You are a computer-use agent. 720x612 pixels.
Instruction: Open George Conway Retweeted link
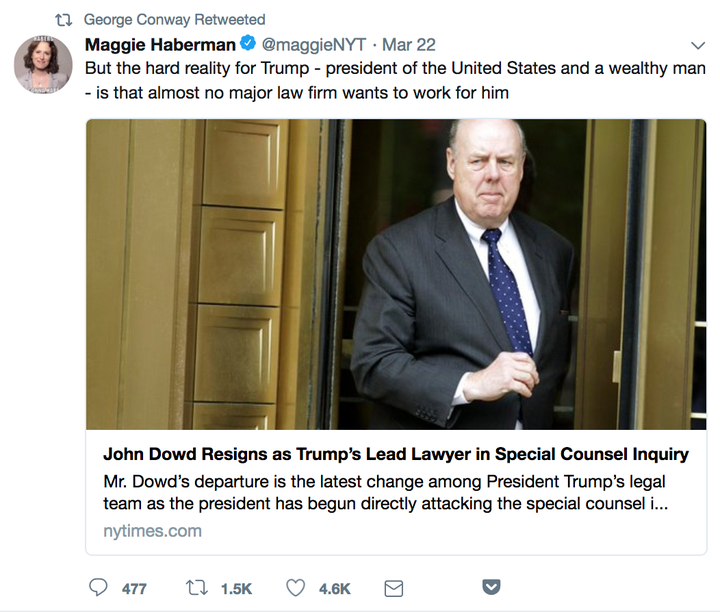tap(174, 20)
